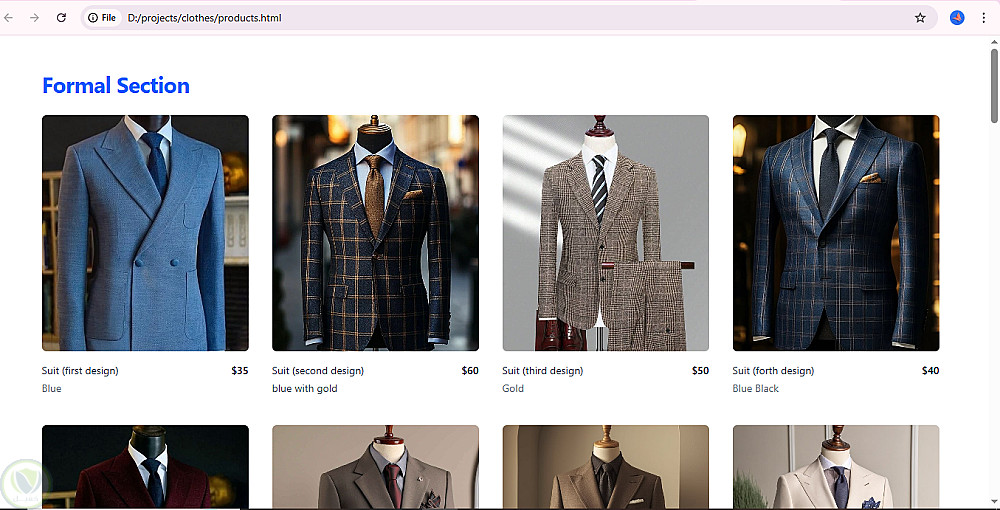This screenshot has width=1000, height=510.
Task: Open the browser profile avatar
Action: pos(957,18)
